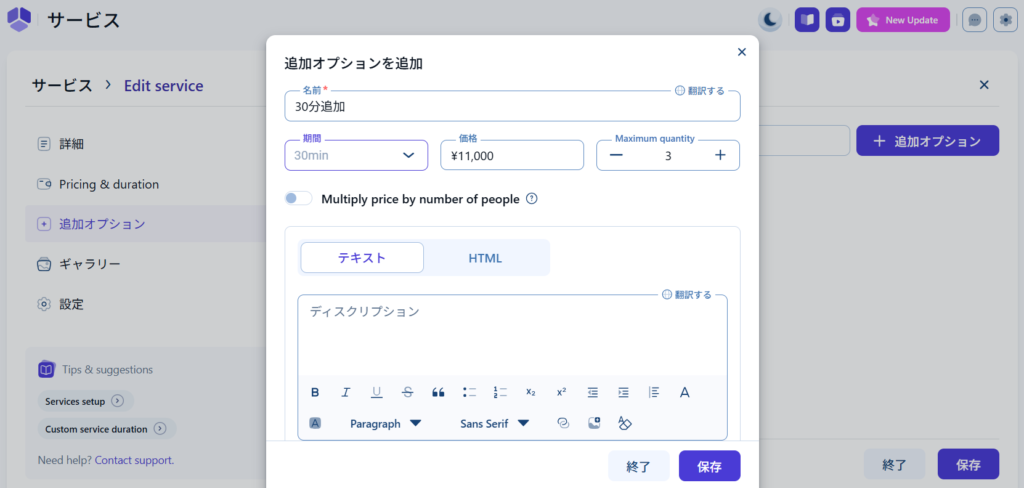Switch to the HTML editor tab

point(485,258)
